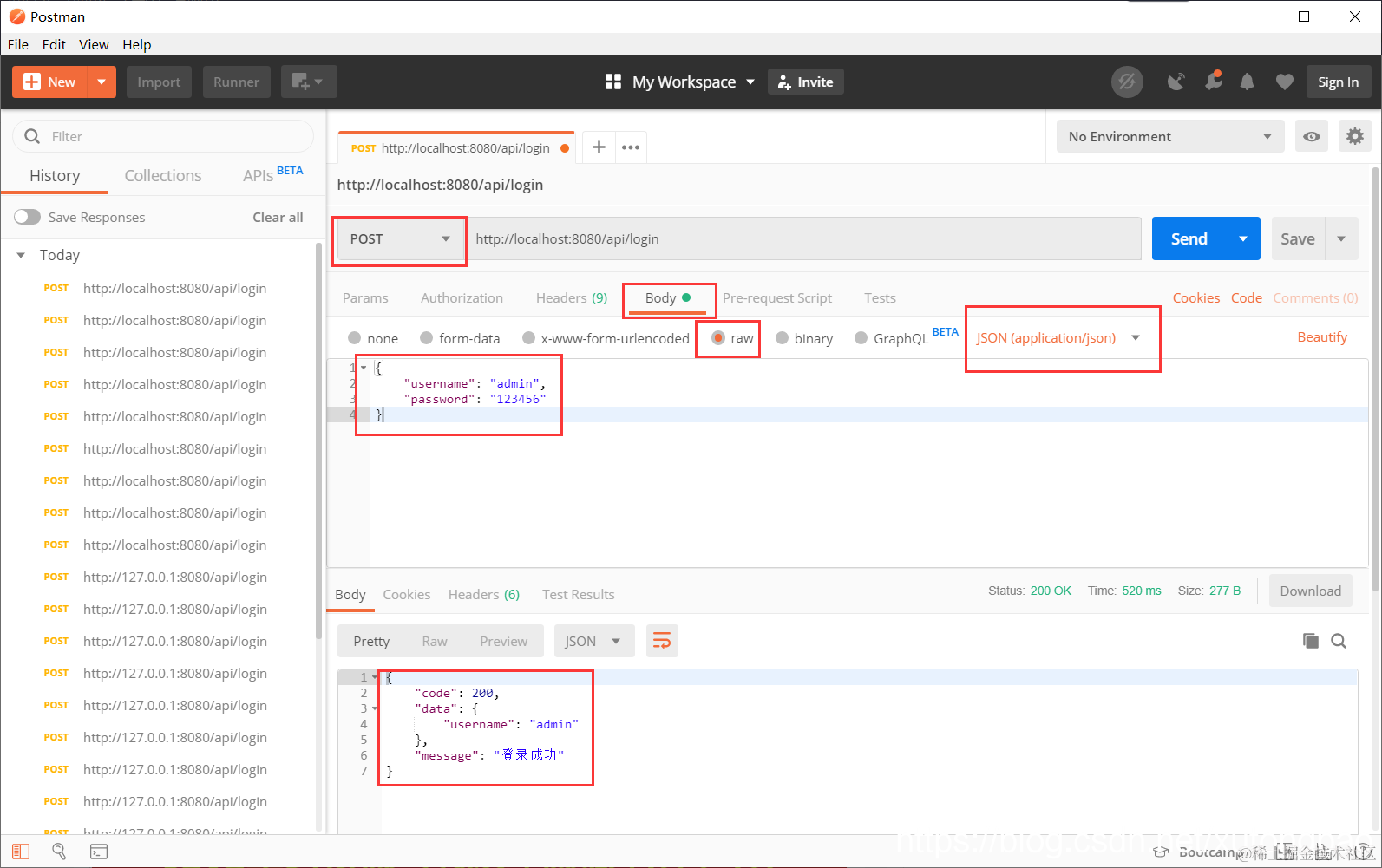Open the File menu
Viewport: 1382px width, 868px height.
[18, 44]
